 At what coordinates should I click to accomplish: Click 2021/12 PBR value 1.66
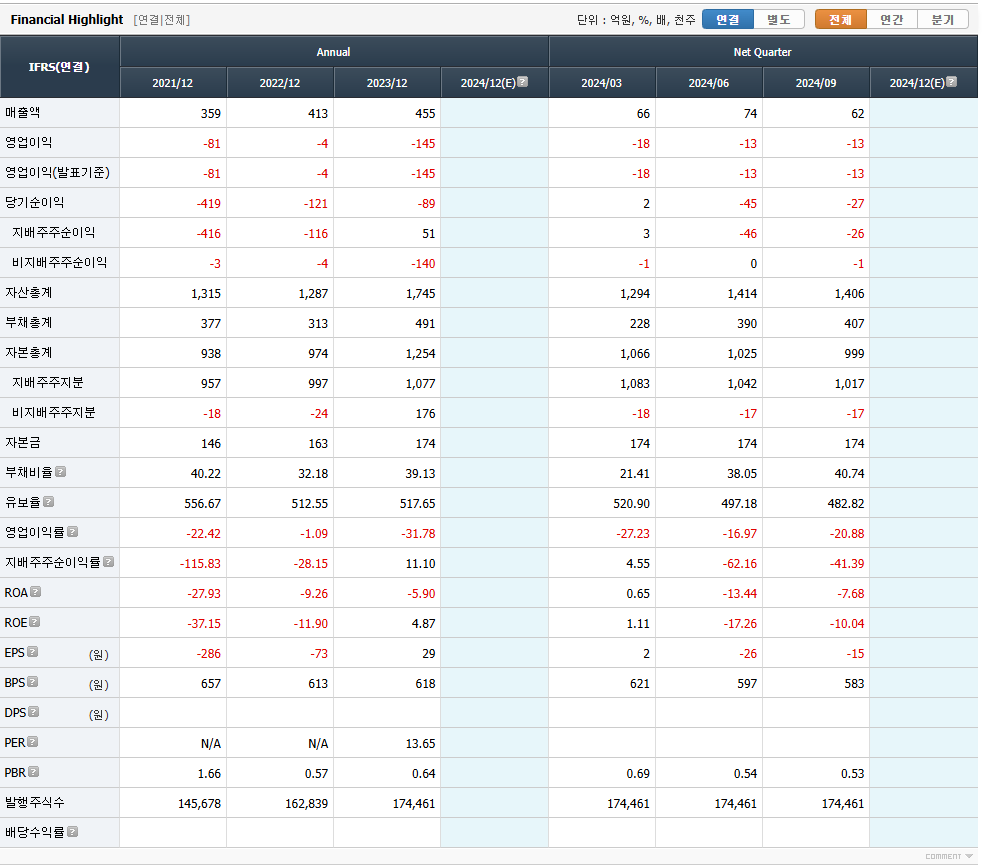click(209, 774)
